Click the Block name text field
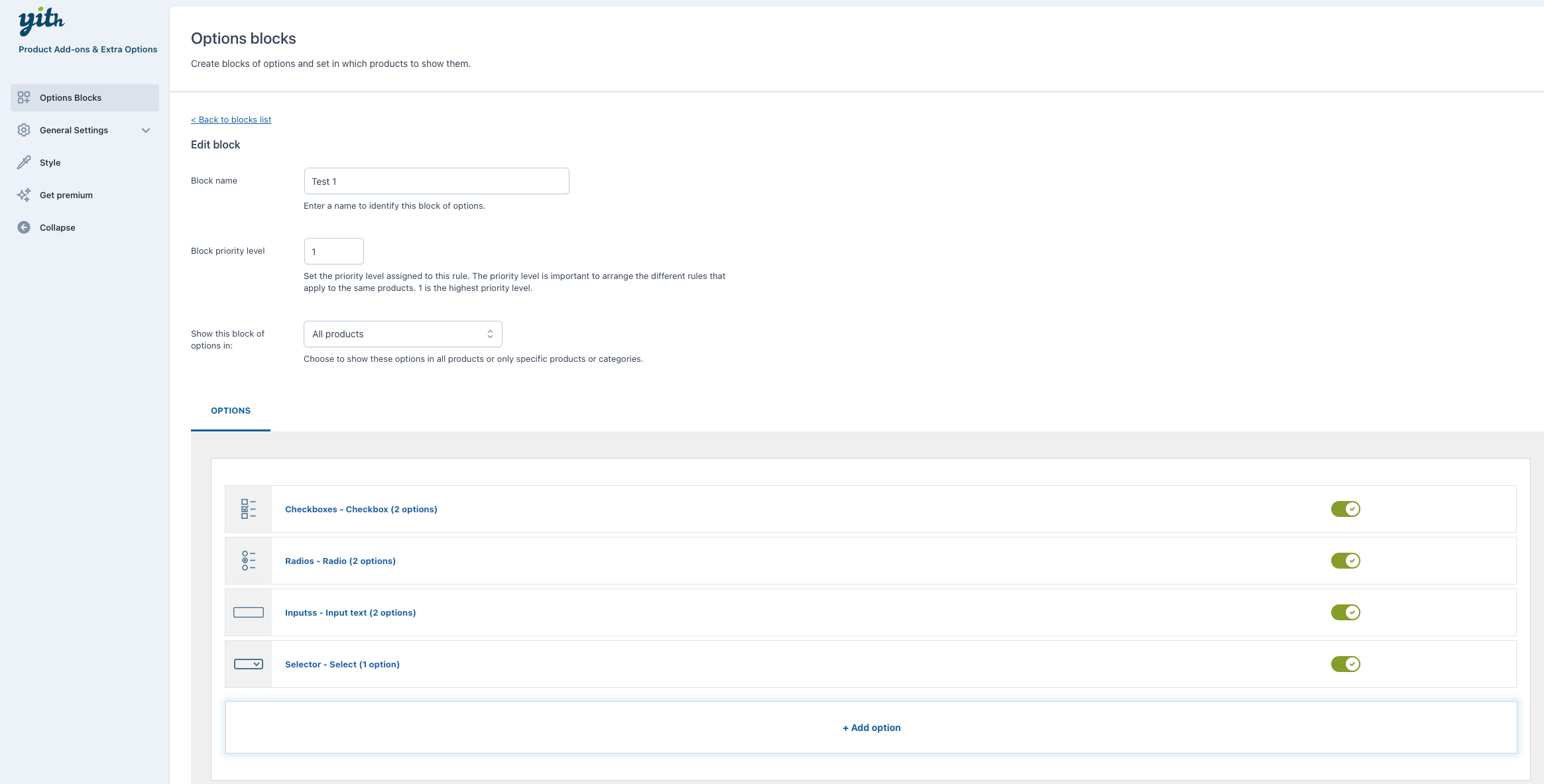The height and width of the screenshot is (784, 1544). (x=436, y=181)
